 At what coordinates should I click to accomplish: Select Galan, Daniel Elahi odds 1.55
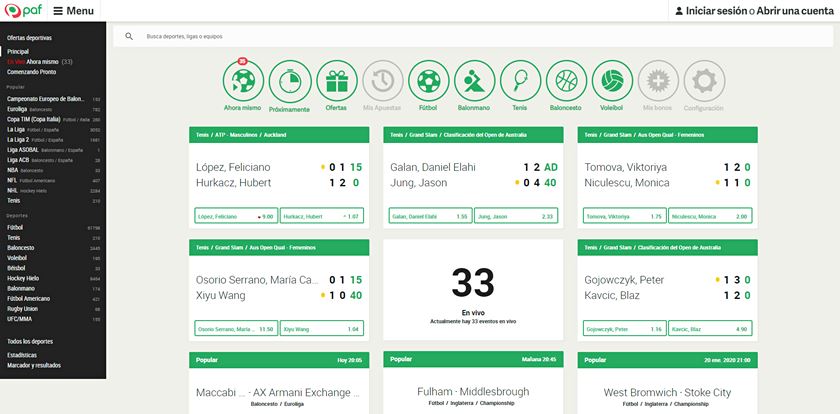429,216
